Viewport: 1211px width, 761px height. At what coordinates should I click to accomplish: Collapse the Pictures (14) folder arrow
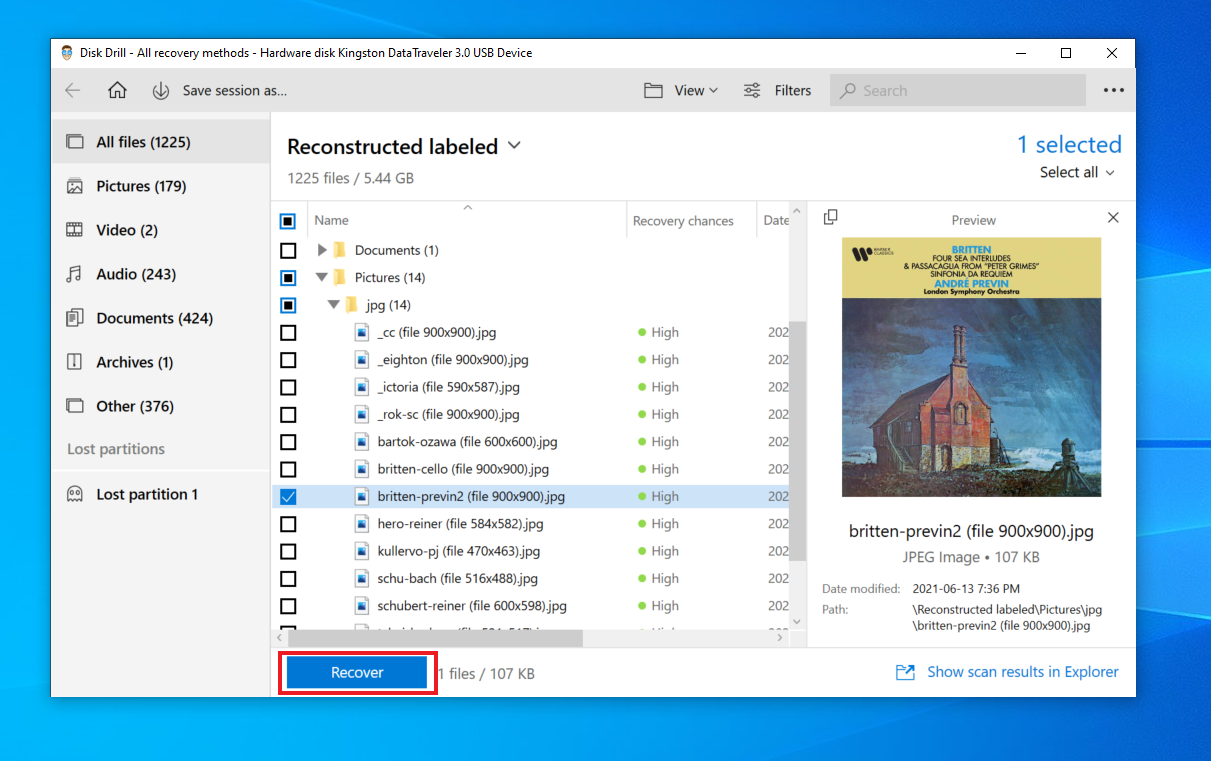322,277
